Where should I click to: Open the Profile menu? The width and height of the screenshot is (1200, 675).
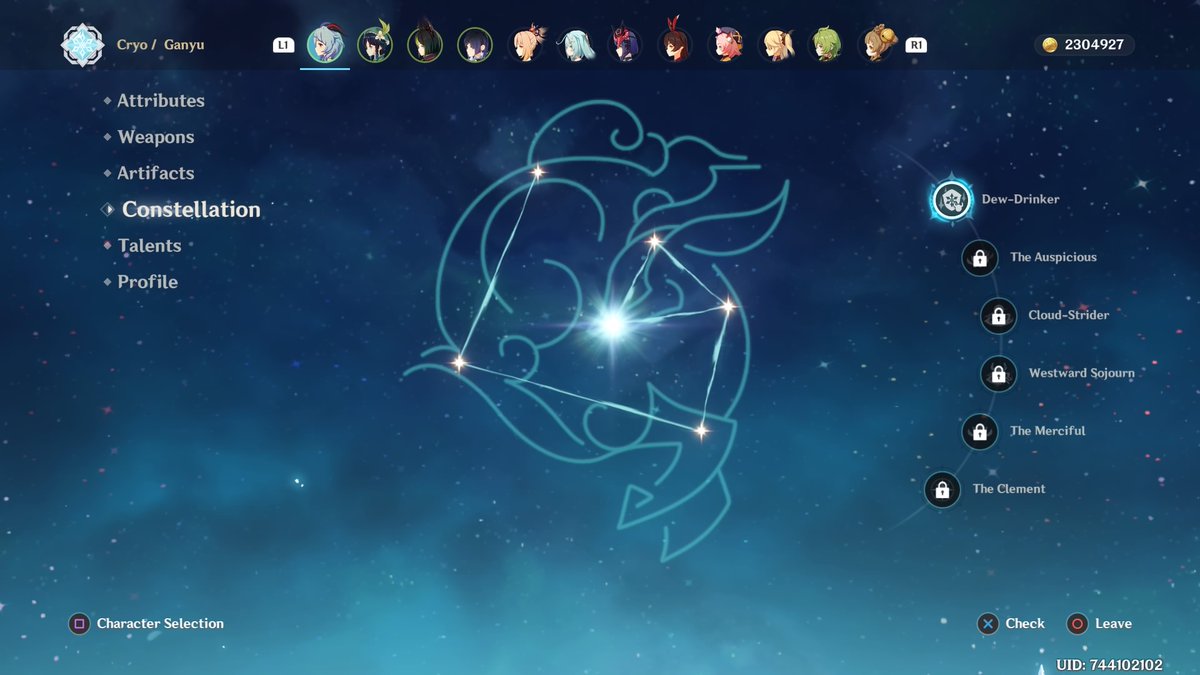tap(147, 282)
